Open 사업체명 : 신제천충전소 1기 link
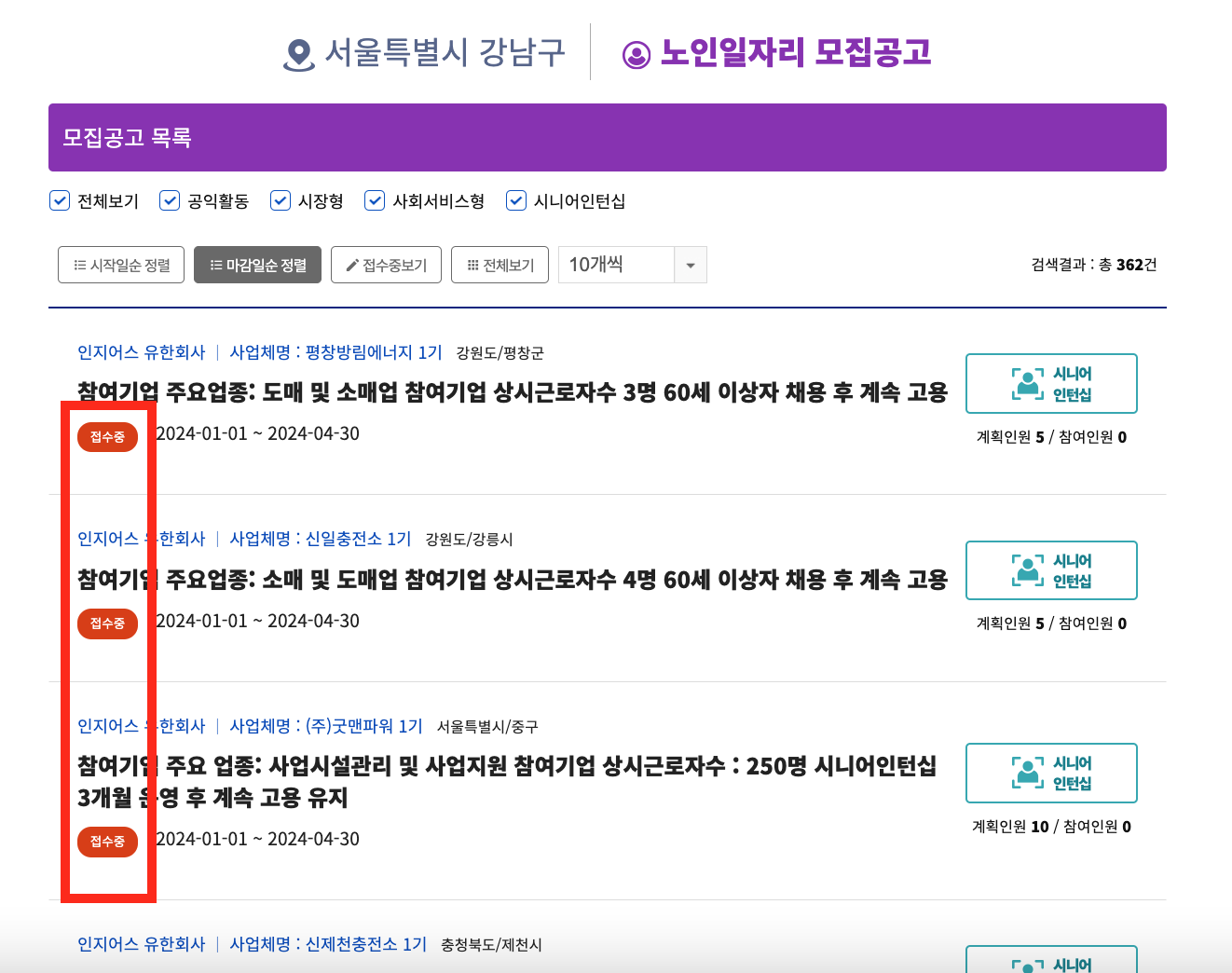This screenshot has height=973, width=1232. pos(328,944)
